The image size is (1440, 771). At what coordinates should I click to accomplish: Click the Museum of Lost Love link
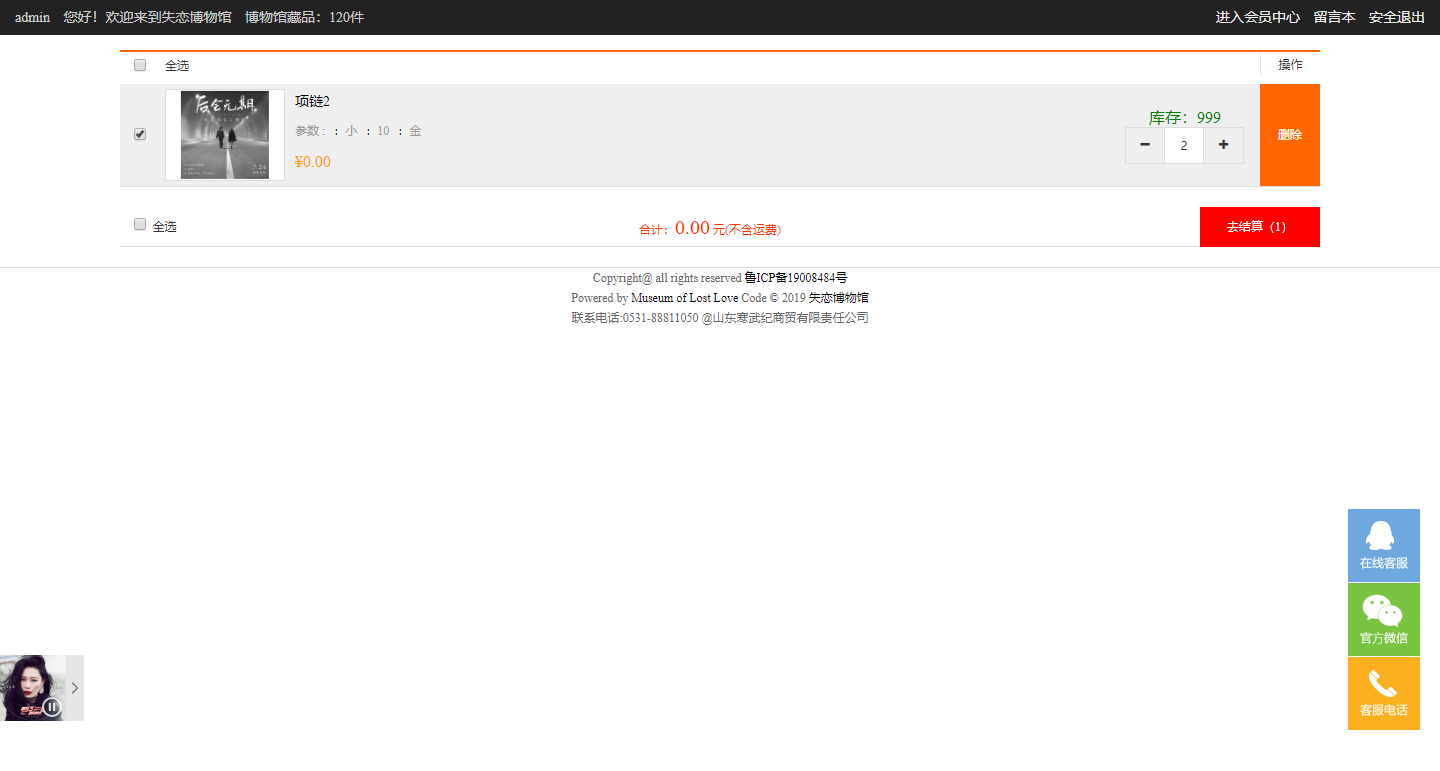(x=684, y=298)
